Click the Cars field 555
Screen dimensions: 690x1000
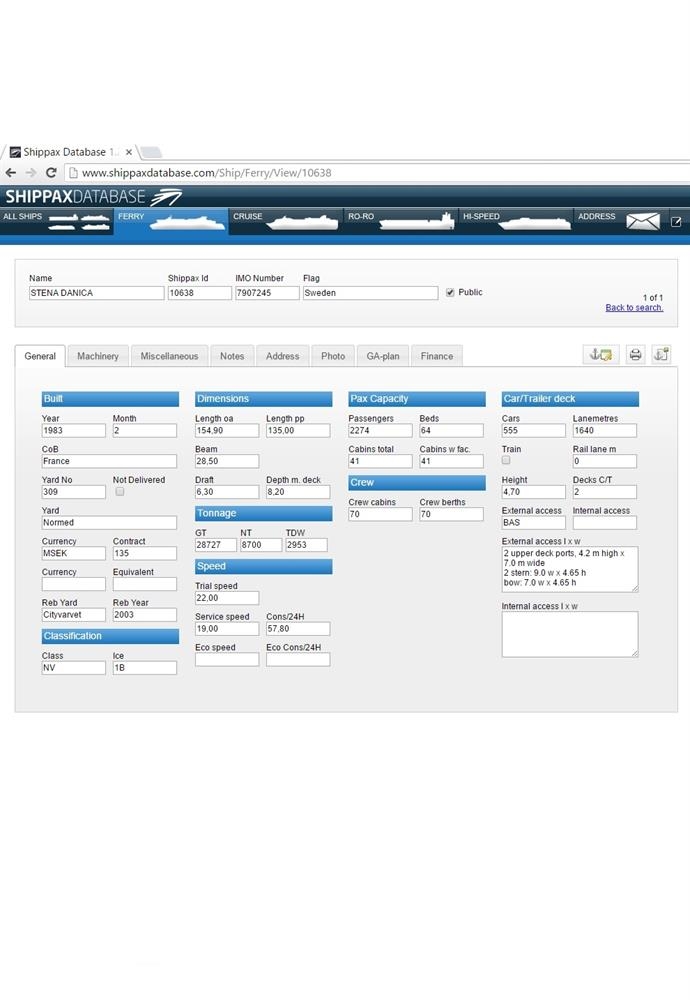point(534,430)
